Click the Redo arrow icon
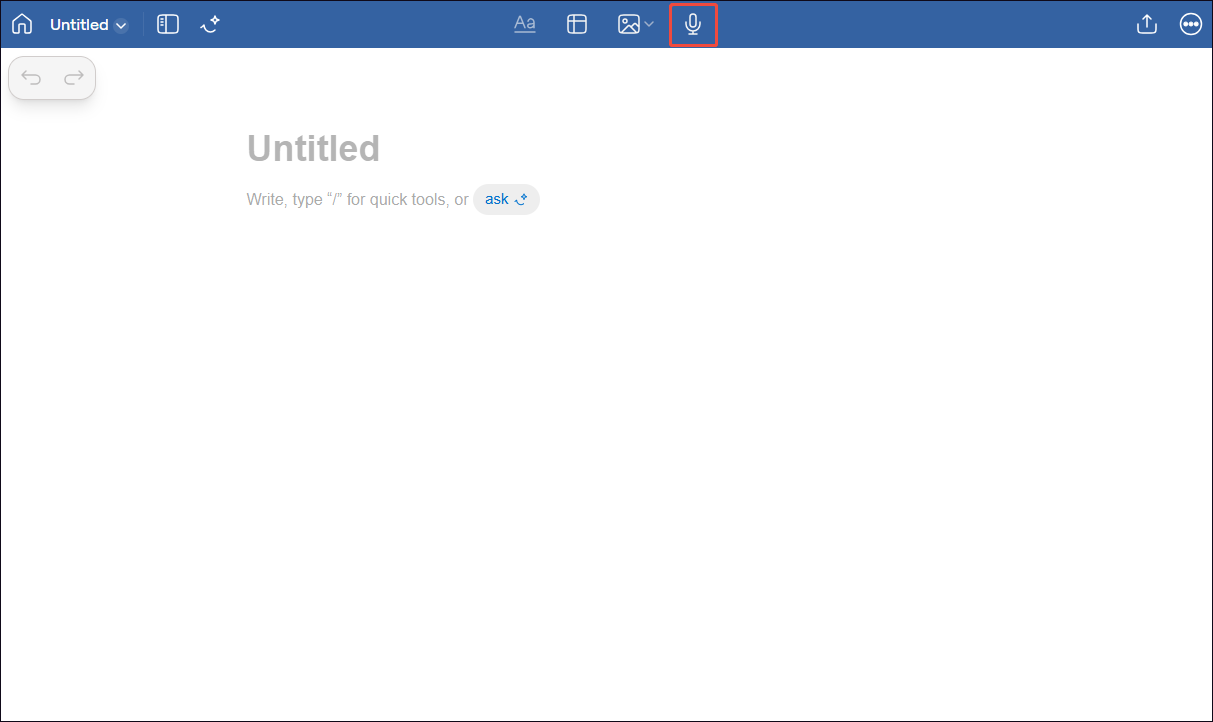The width and height of the screenshot is (1213, 722). click(x=72, y=77)
